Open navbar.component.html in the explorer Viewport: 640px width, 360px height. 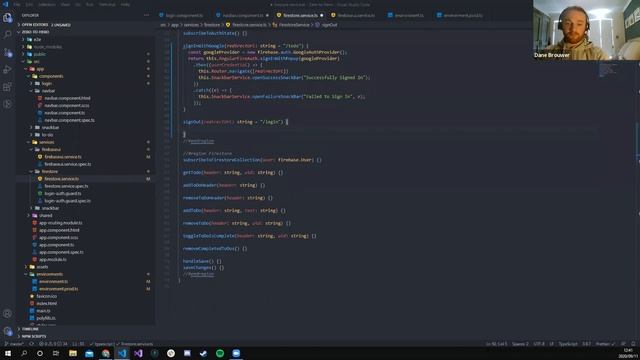(x=67, y=98)
